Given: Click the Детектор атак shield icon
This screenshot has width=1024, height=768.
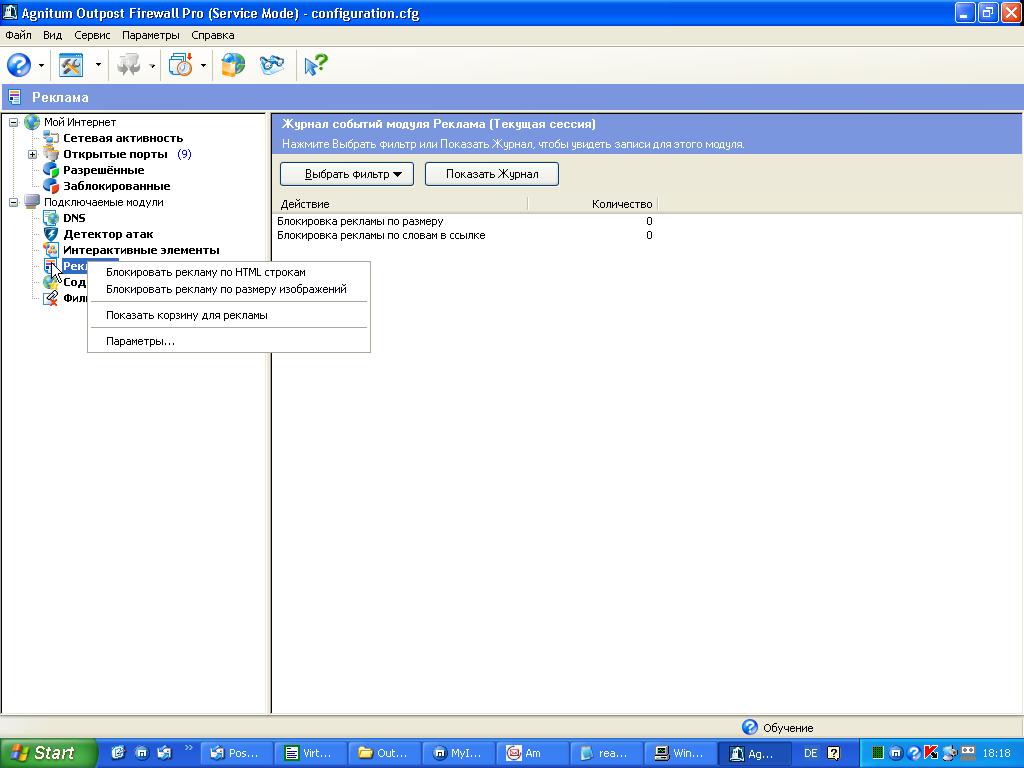Looking at the screenshot, I should 51,234.
